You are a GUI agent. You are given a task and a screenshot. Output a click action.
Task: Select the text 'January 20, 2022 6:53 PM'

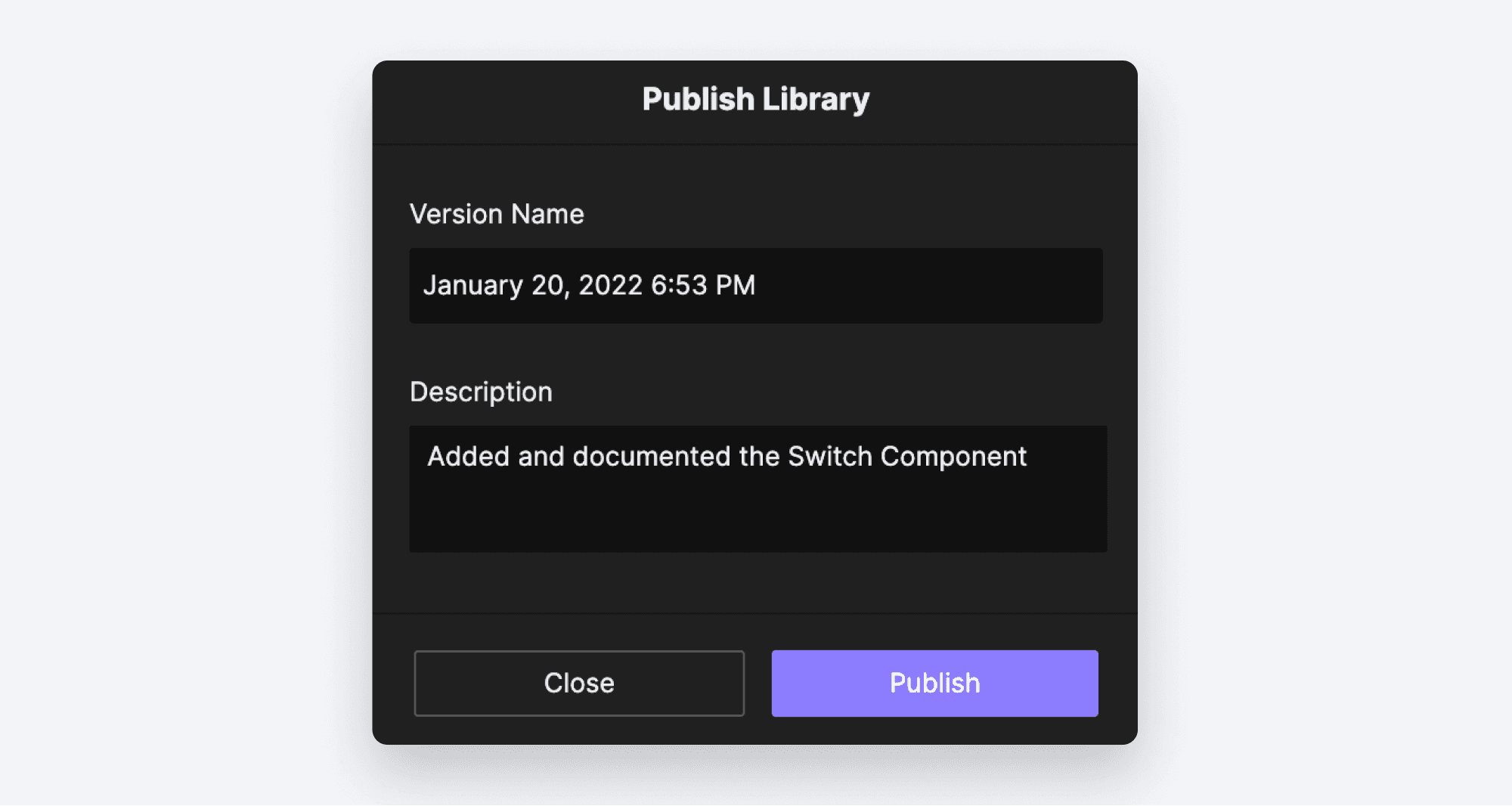click(x=589, y=286)
